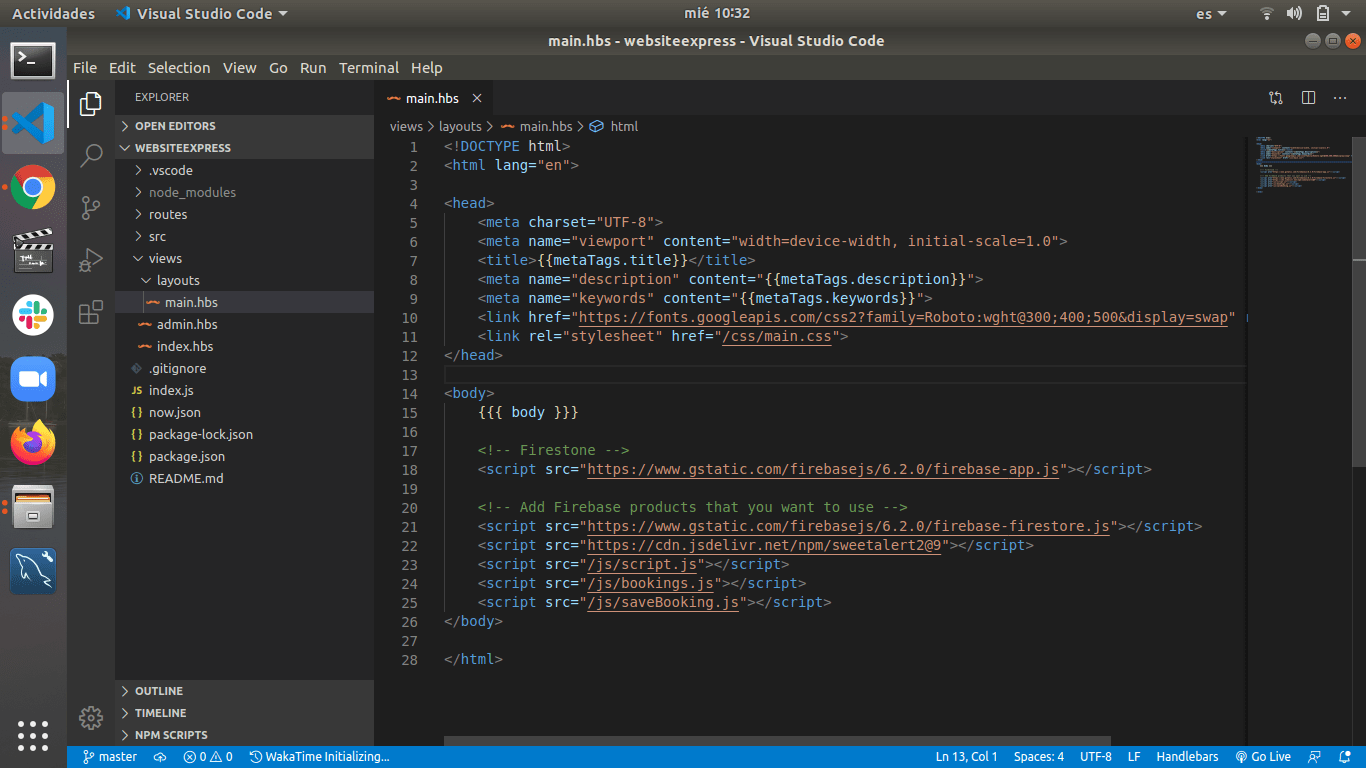This screenshot has width=1366, height=768.
Task: Open the Run and Debug view
Action: pos(91,260)
